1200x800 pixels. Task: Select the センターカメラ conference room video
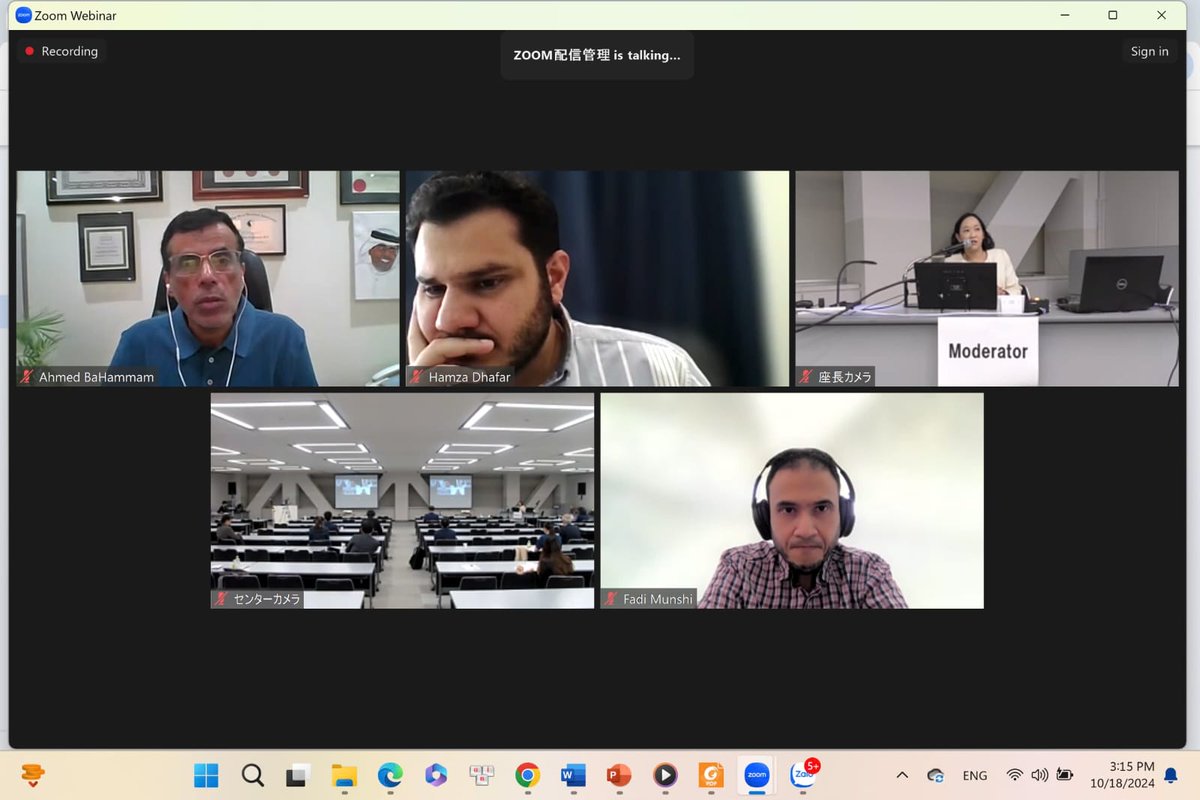click(x=402, y=500)
